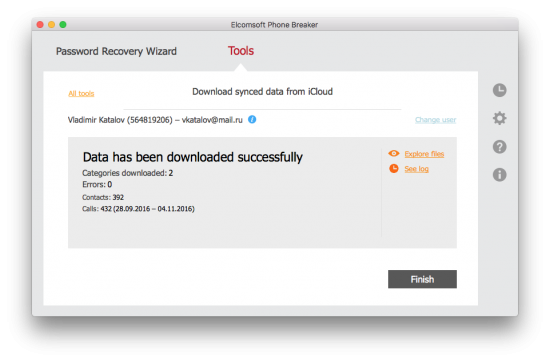Click the Vladimir Katalov account text

point(155,120)
